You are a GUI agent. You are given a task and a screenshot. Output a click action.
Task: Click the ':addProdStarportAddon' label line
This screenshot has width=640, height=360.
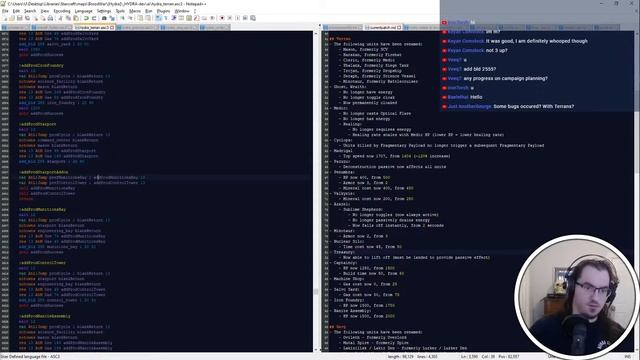pos(44,172)
